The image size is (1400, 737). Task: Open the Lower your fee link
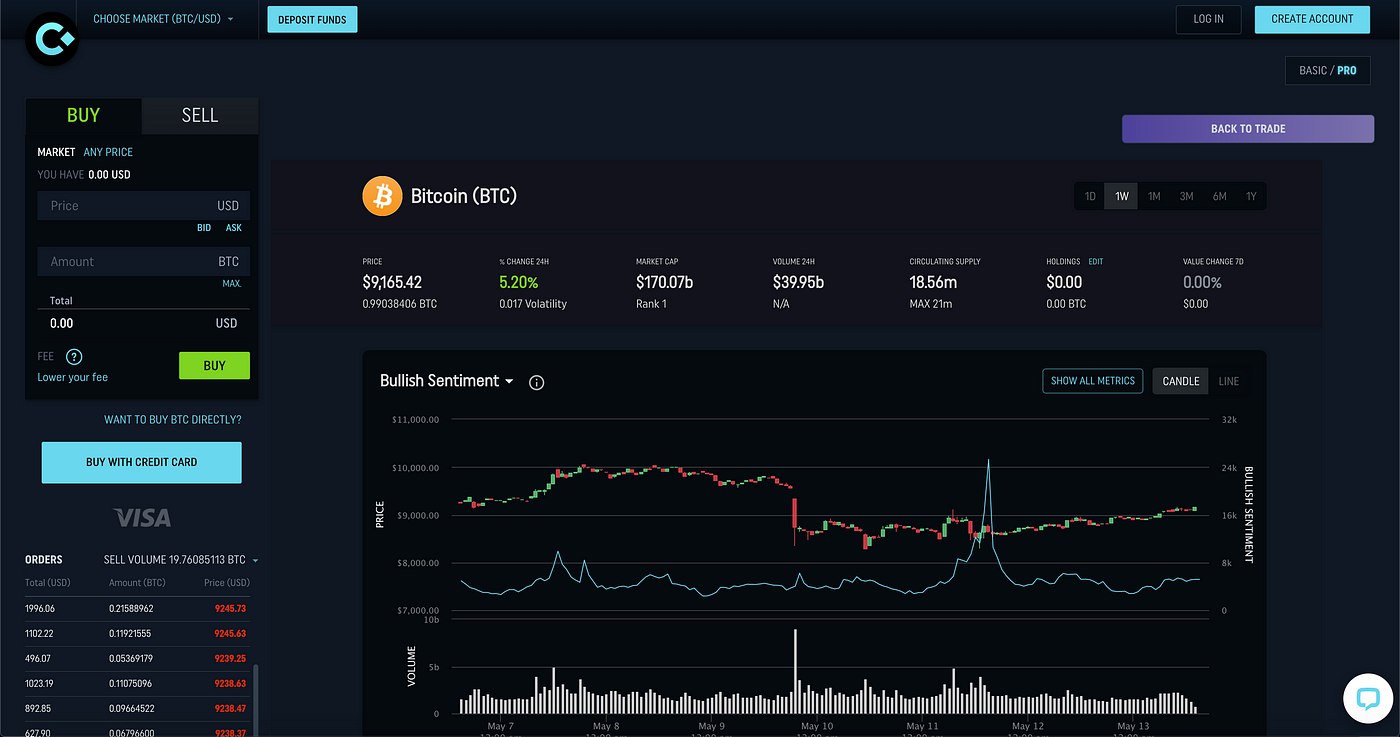pyautogui.click(x=72, y=377)
